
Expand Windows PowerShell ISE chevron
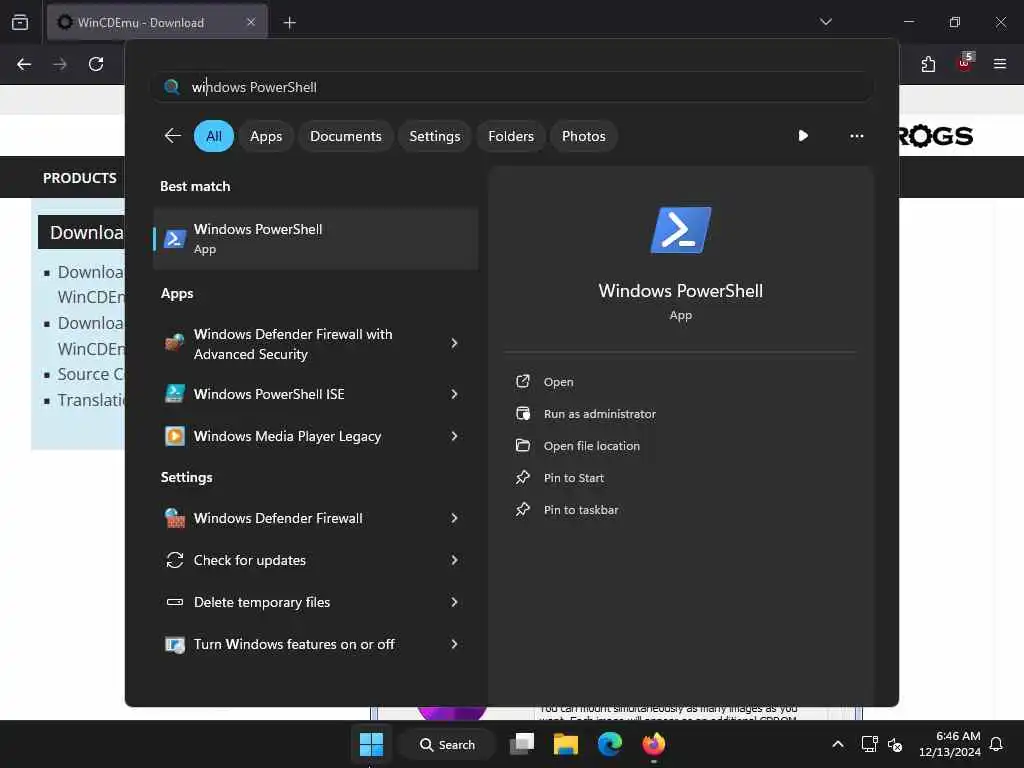tap(455, 394)
